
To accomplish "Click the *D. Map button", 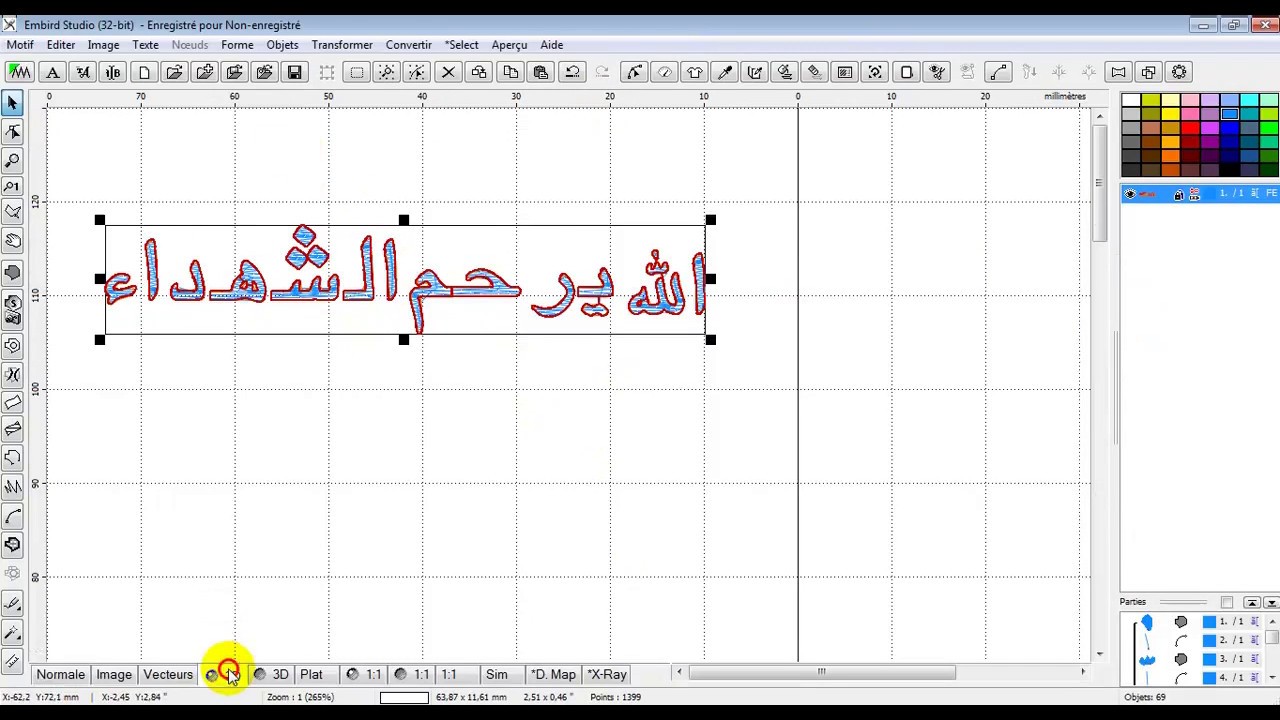I will pos(553,674).
